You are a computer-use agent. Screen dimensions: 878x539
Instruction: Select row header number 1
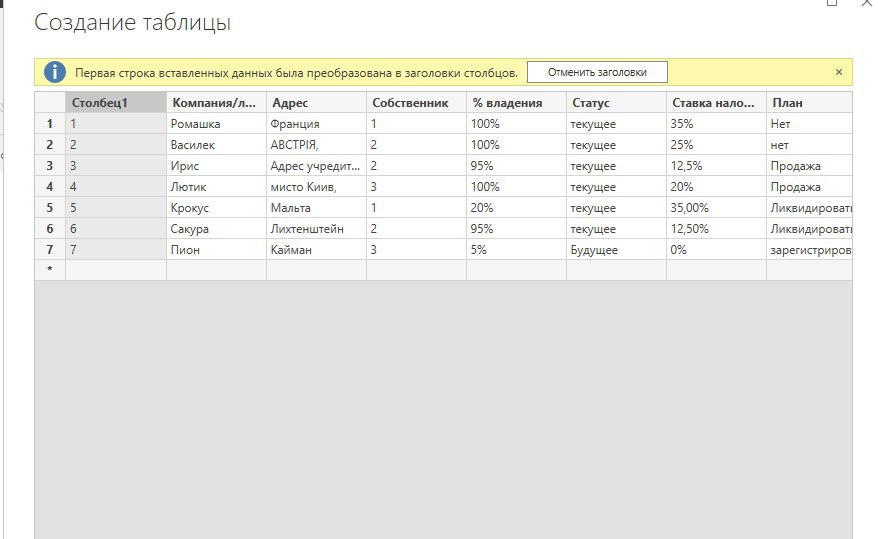pos(50,124)
